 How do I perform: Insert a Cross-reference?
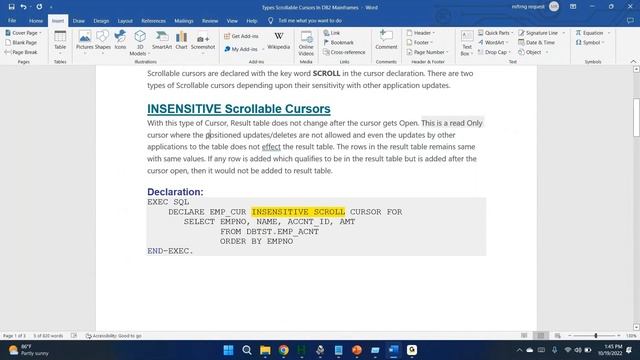pos(344,52)
